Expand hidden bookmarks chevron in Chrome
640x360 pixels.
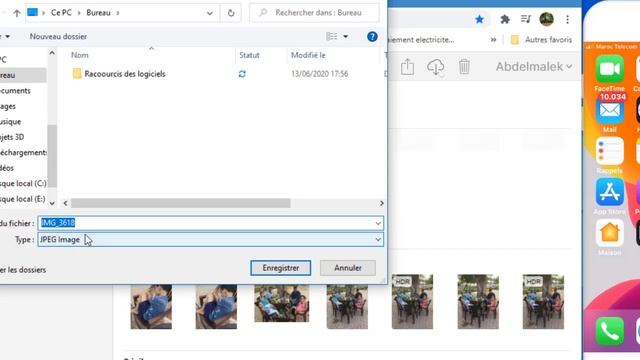point(493,40)
